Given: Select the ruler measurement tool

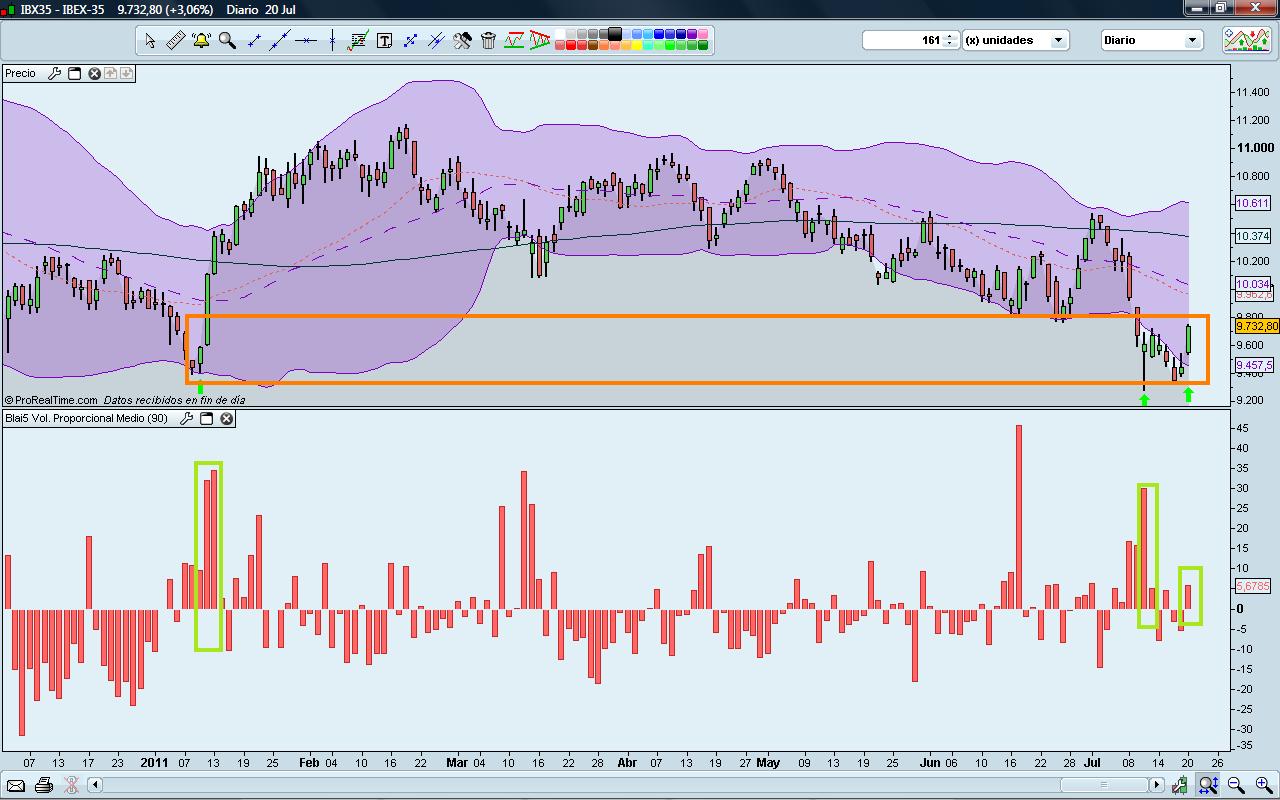Looking at the screenshot, I should [175, 40].
